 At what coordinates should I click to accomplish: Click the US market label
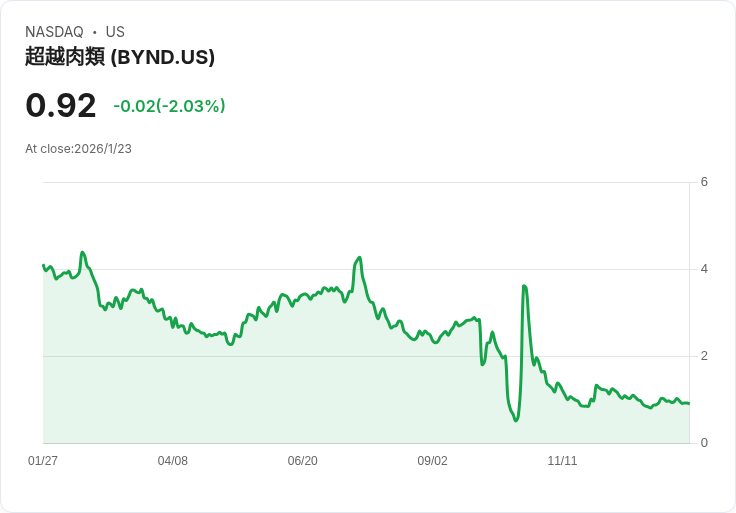tap(115, 32)
